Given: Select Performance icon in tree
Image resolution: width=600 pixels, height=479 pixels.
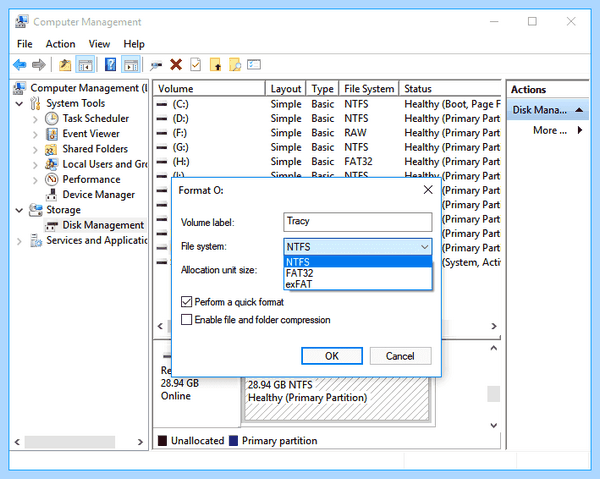Looking at the screenshot, I should [x=52, y=179].
